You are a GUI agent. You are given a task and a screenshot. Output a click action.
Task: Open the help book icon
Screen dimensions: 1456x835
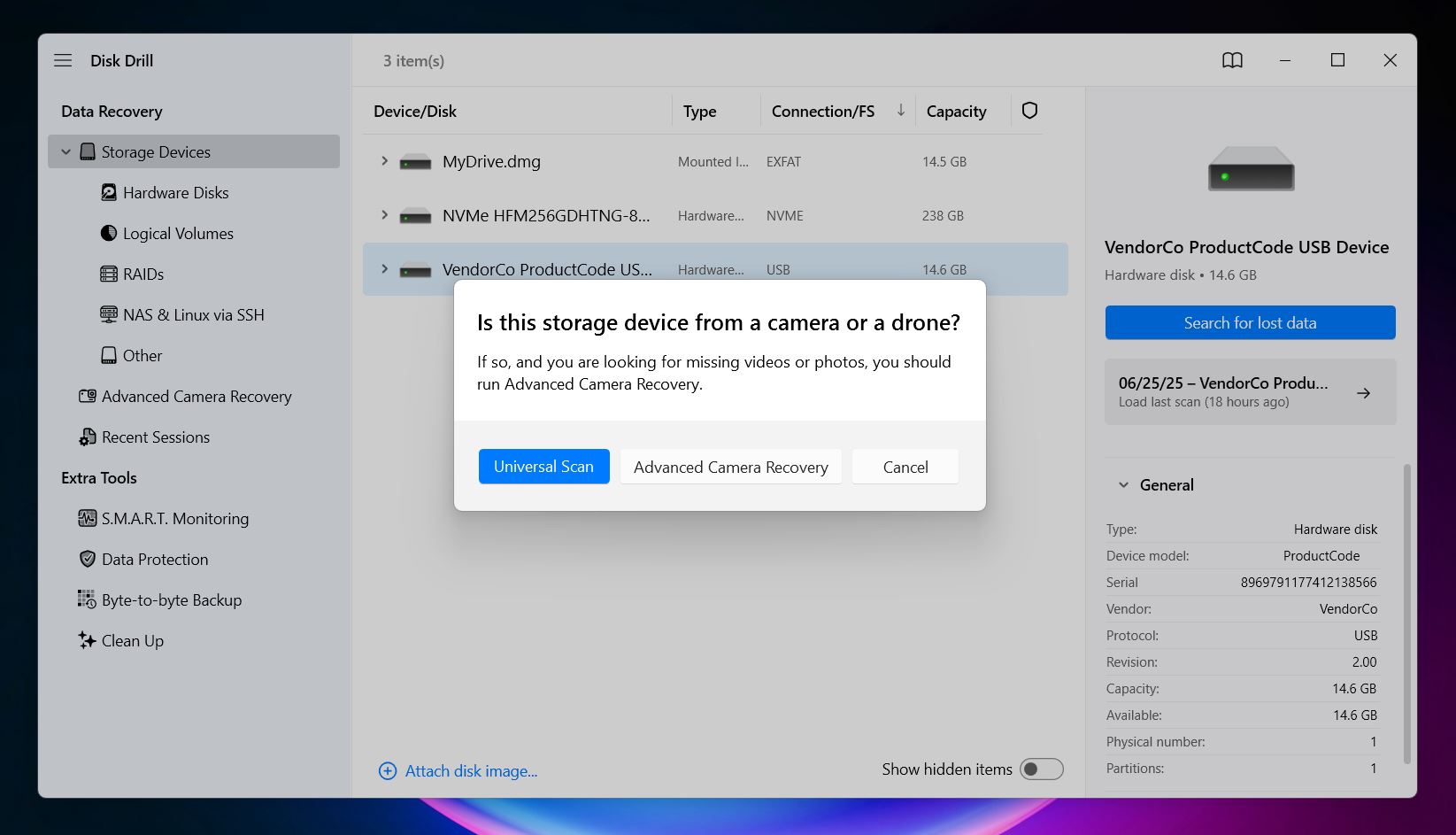coord(1232,60)
